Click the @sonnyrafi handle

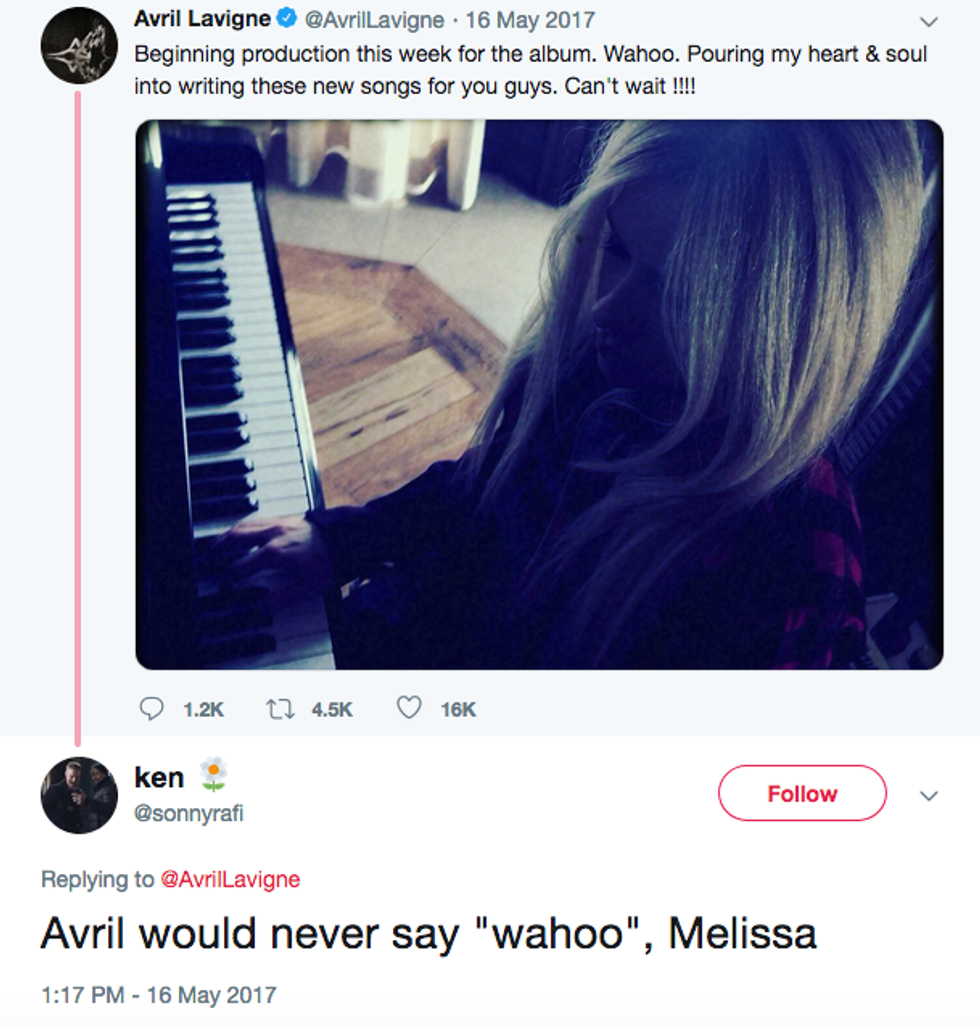click(x=188, y=813)
